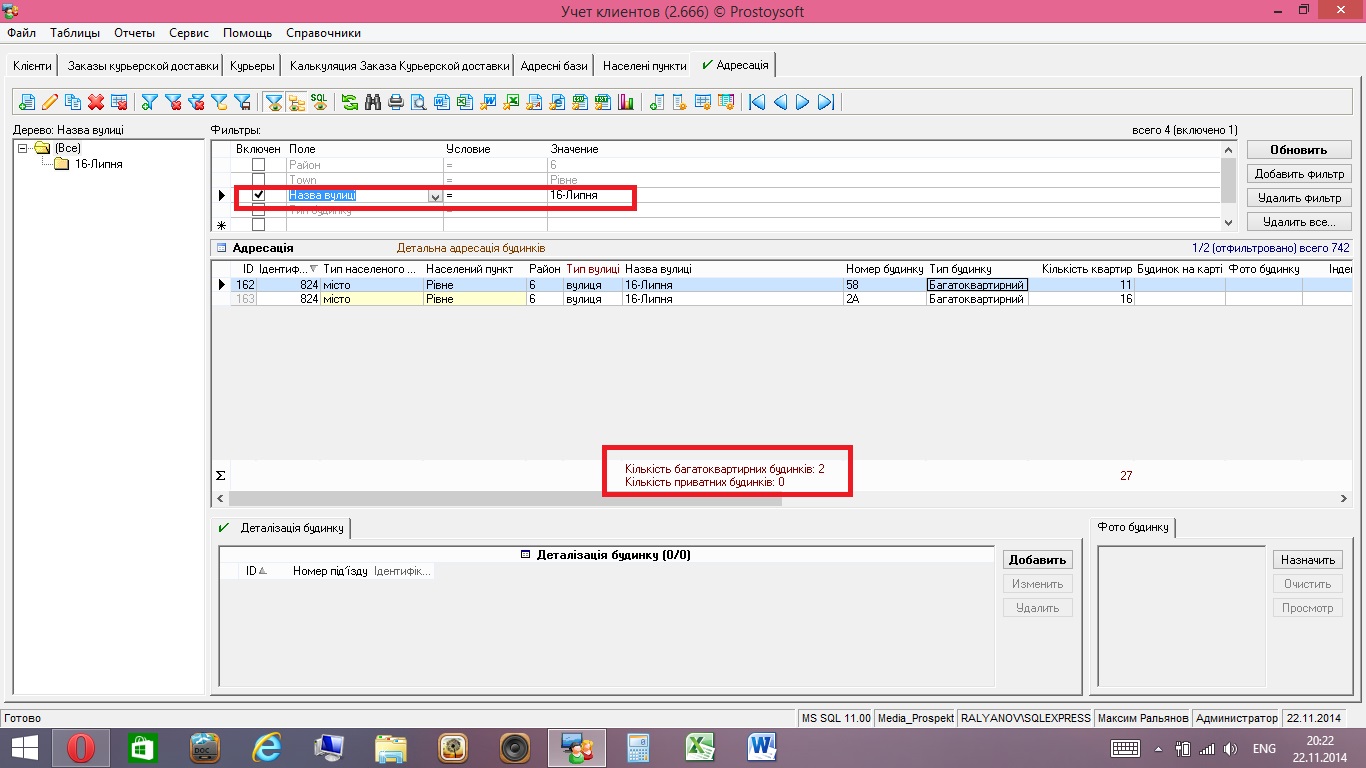The height and width of the screenshot is (768, 1366).
Task: Enable the Town filter checkbox
Action: [258, 180]
